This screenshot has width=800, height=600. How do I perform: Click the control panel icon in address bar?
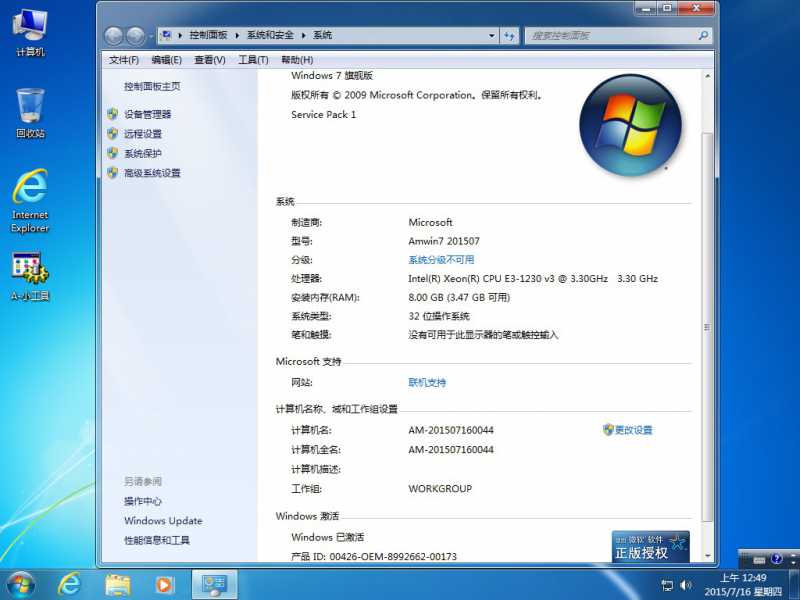click(166, 35)
